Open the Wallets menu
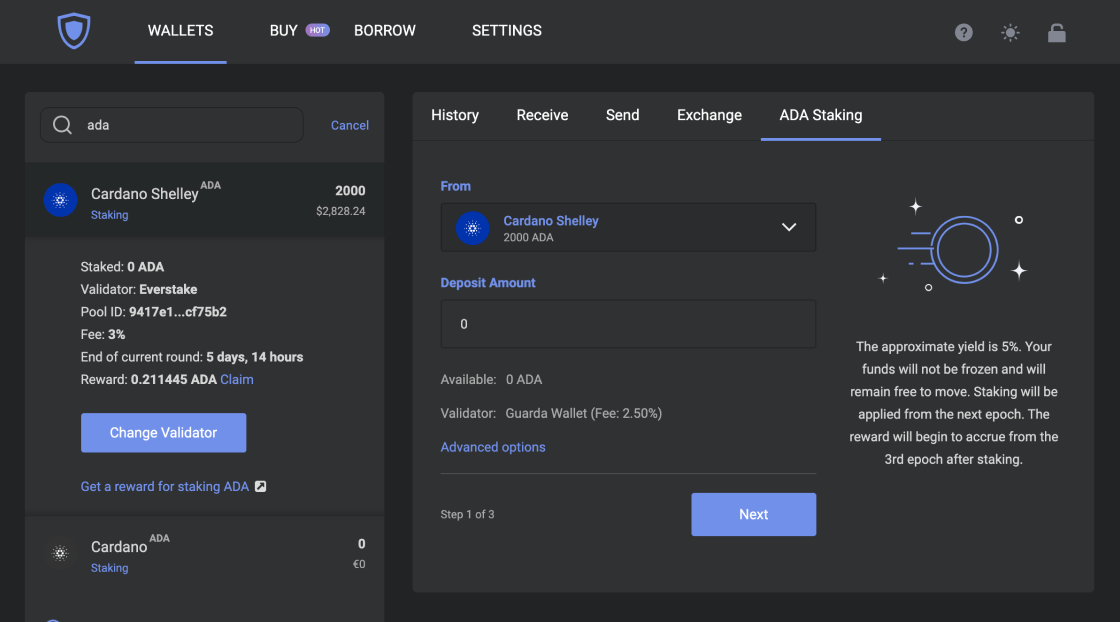 pos(181,31)
